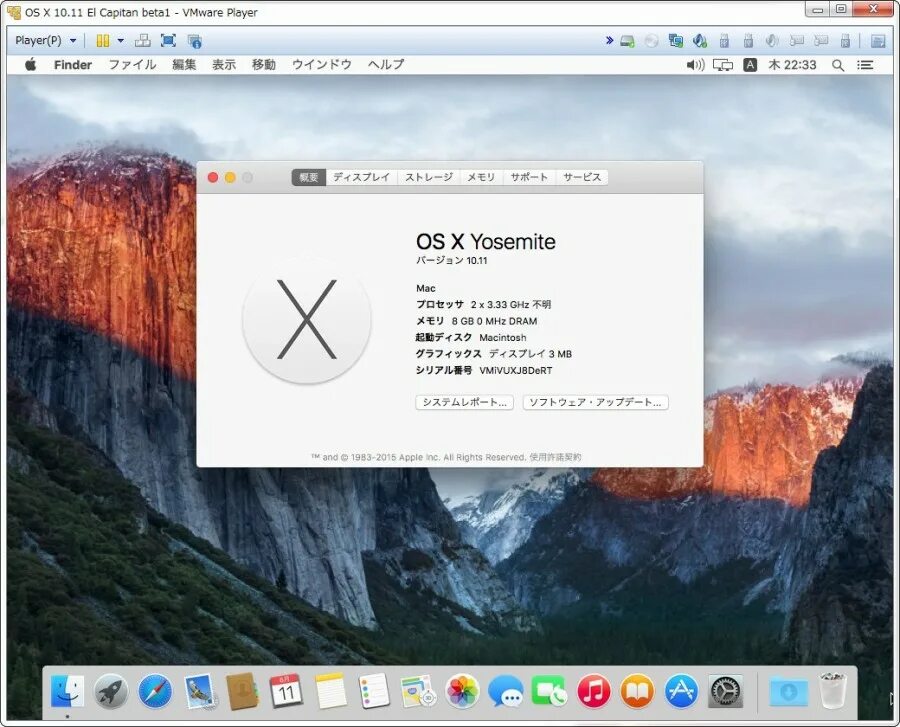Image resolution: width=900 pixels, height=727 pixels.
Task: Click ソフトウェア・アップデート... button
Action: coord(595,402)
